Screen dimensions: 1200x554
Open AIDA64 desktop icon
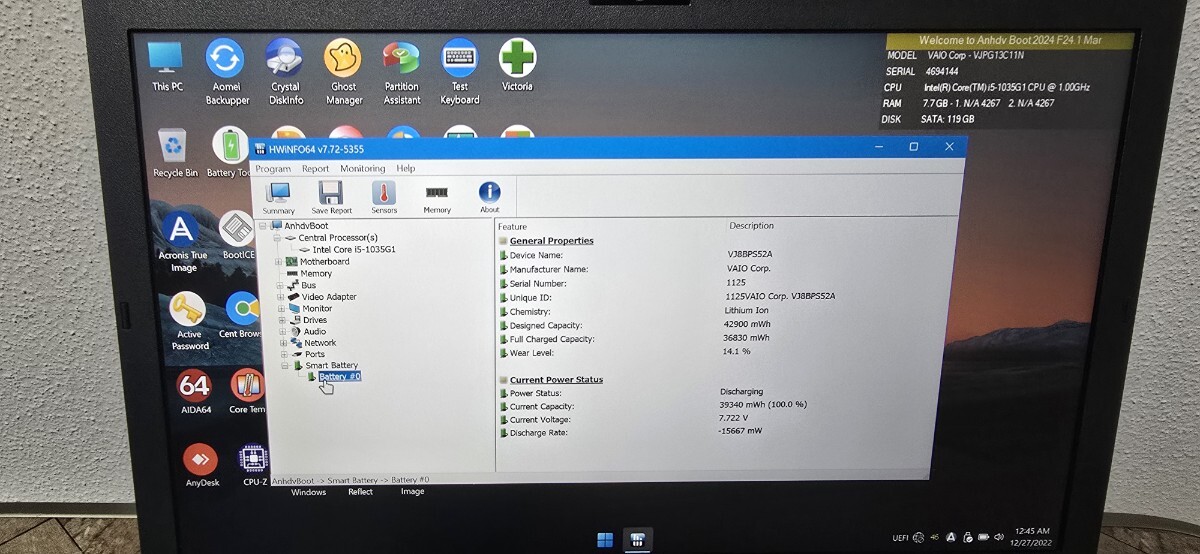[195, 392]
